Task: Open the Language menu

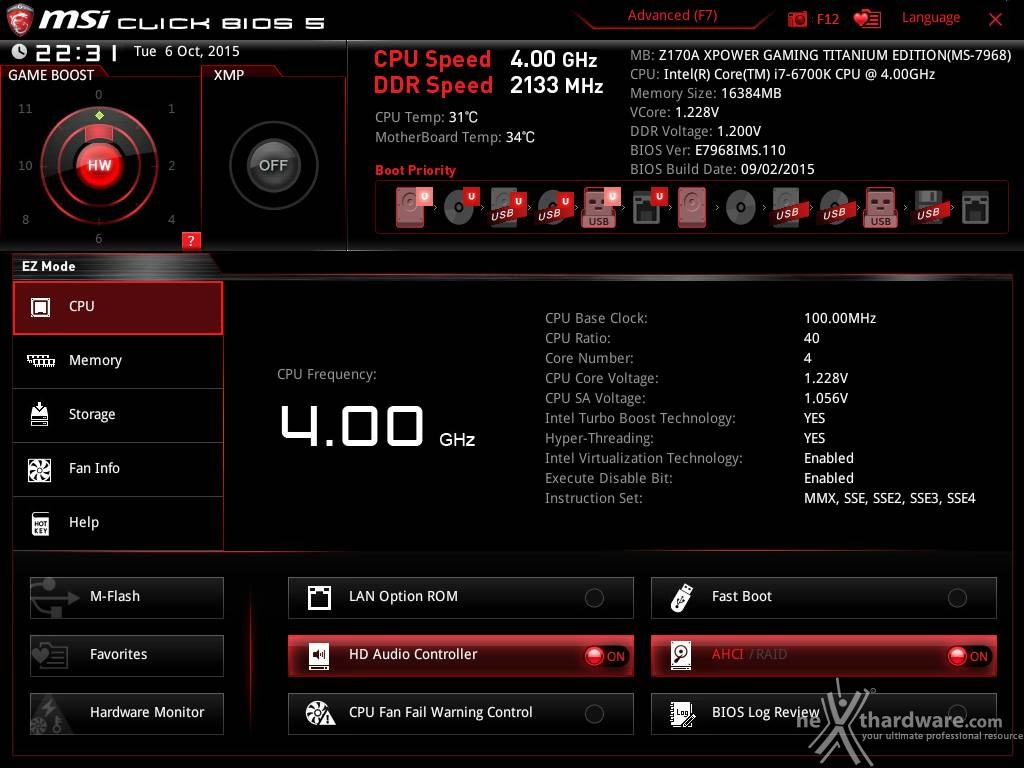Action: (931, 18)
